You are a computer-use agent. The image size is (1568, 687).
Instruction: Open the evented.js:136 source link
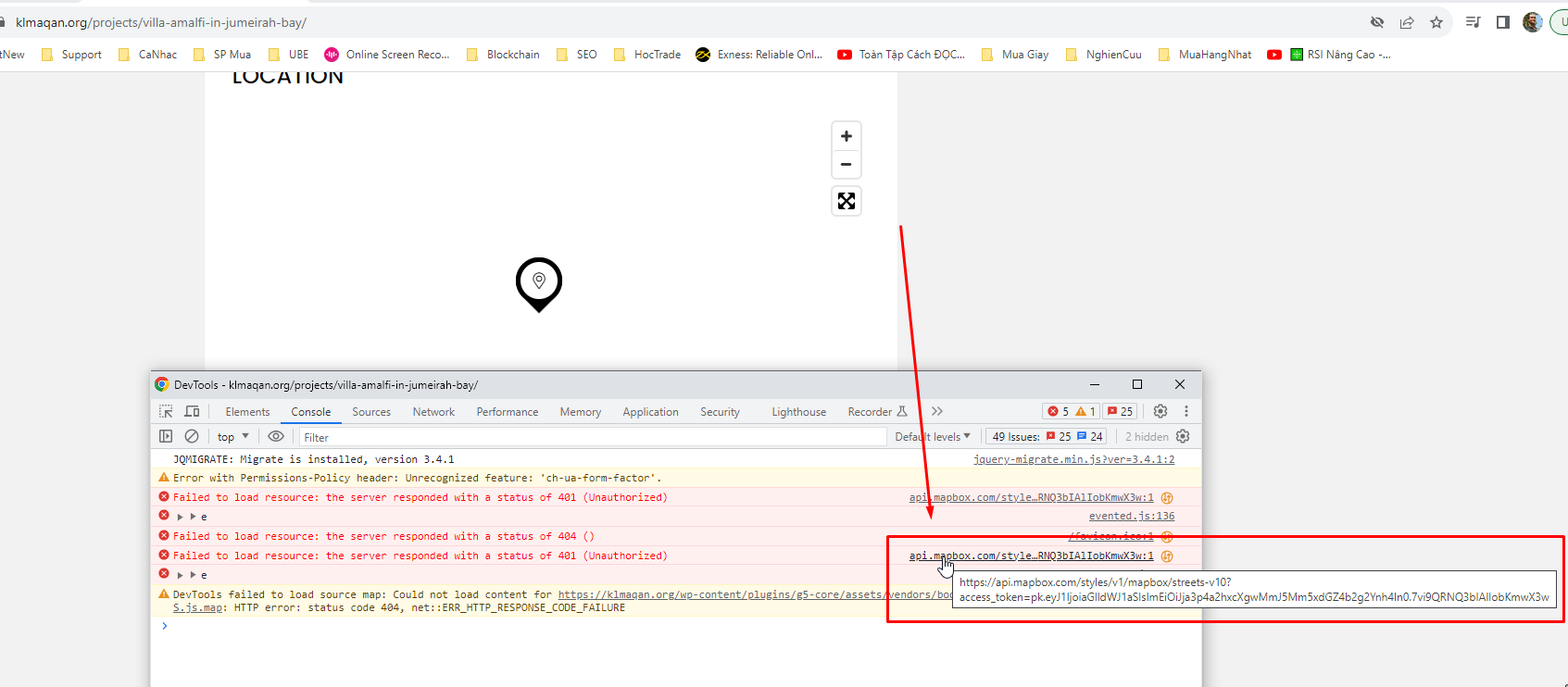(x=1132, y=517)
